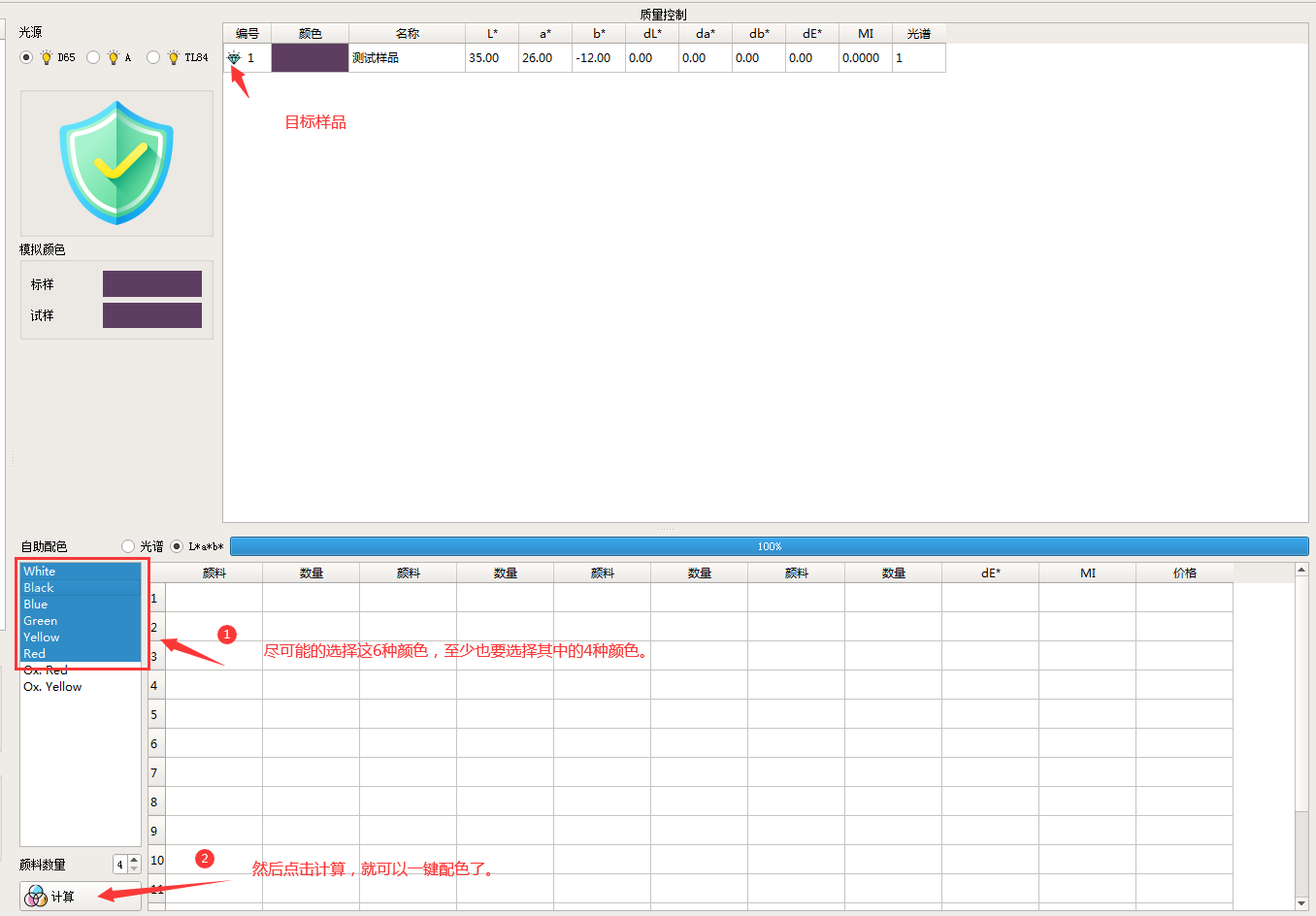This screenshot has height=916, width=1316.
Task: Click the diamond icon in sample row 1
Action: (x=234, y=58)
